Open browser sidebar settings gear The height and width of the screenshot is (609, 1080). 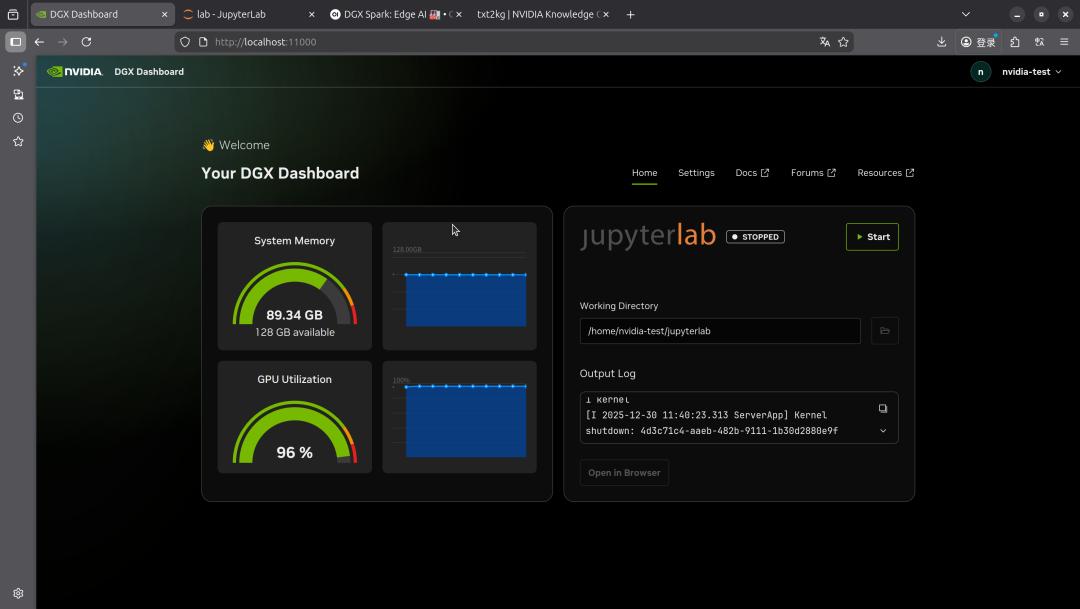[x=18, y=593]
